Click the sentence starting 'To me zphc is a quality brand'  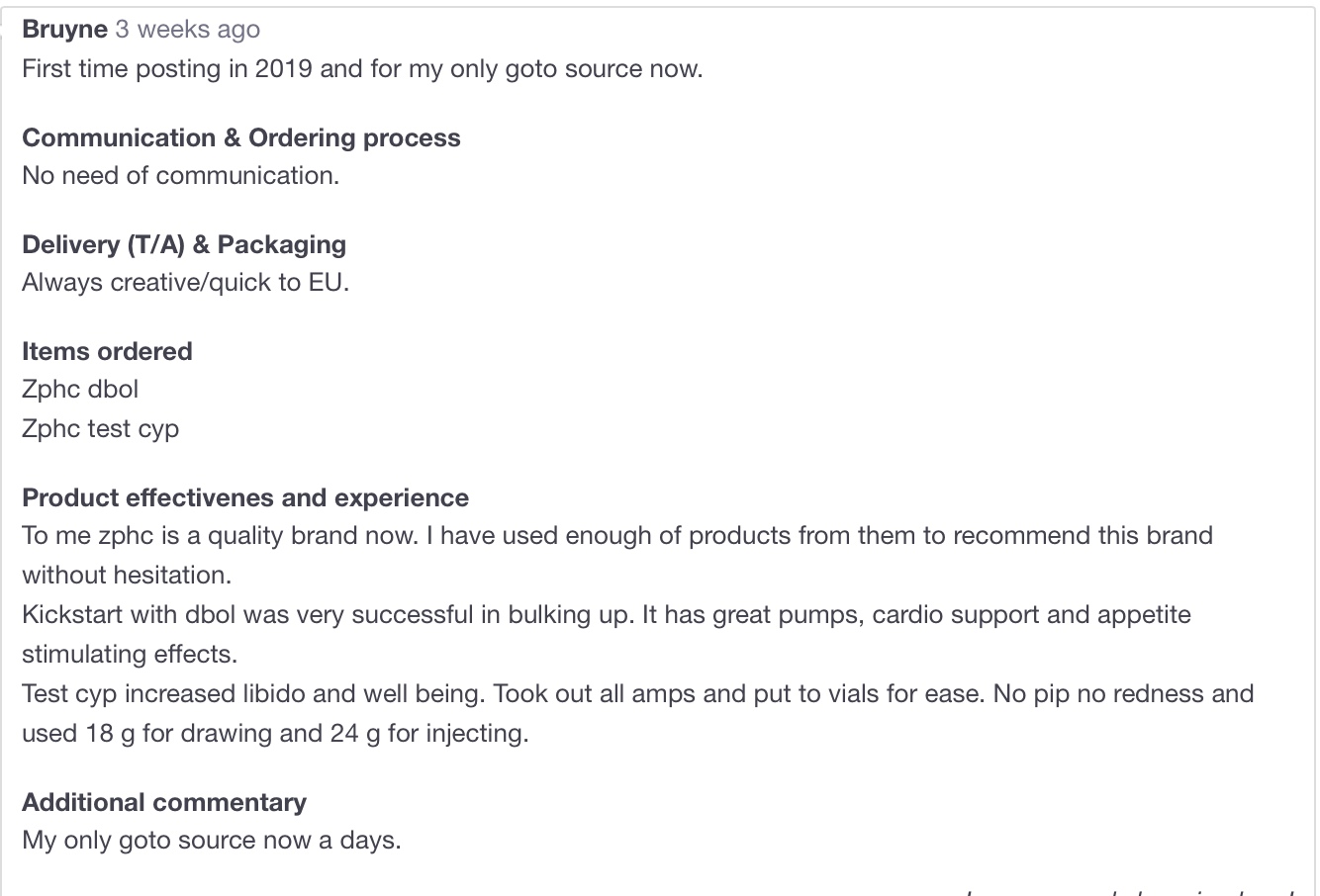pos(616,535)
